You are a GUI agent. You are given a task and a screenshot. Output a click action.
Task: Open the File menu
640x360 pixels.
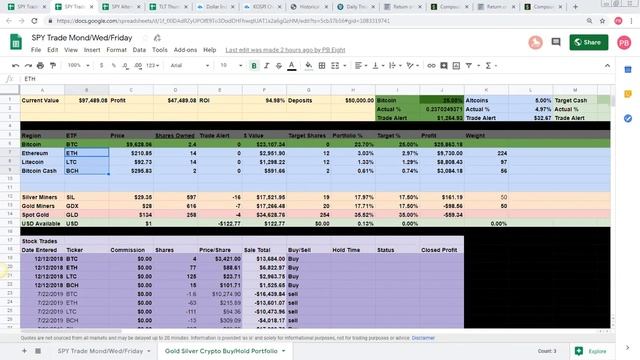[x=36, y=50]
